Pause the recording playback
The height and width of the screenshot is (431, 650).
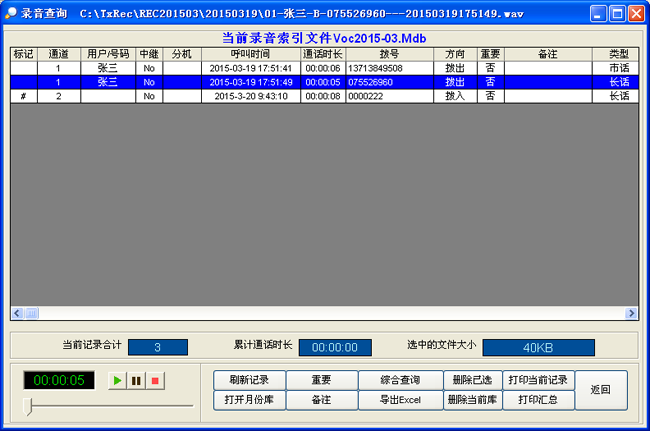136,381
